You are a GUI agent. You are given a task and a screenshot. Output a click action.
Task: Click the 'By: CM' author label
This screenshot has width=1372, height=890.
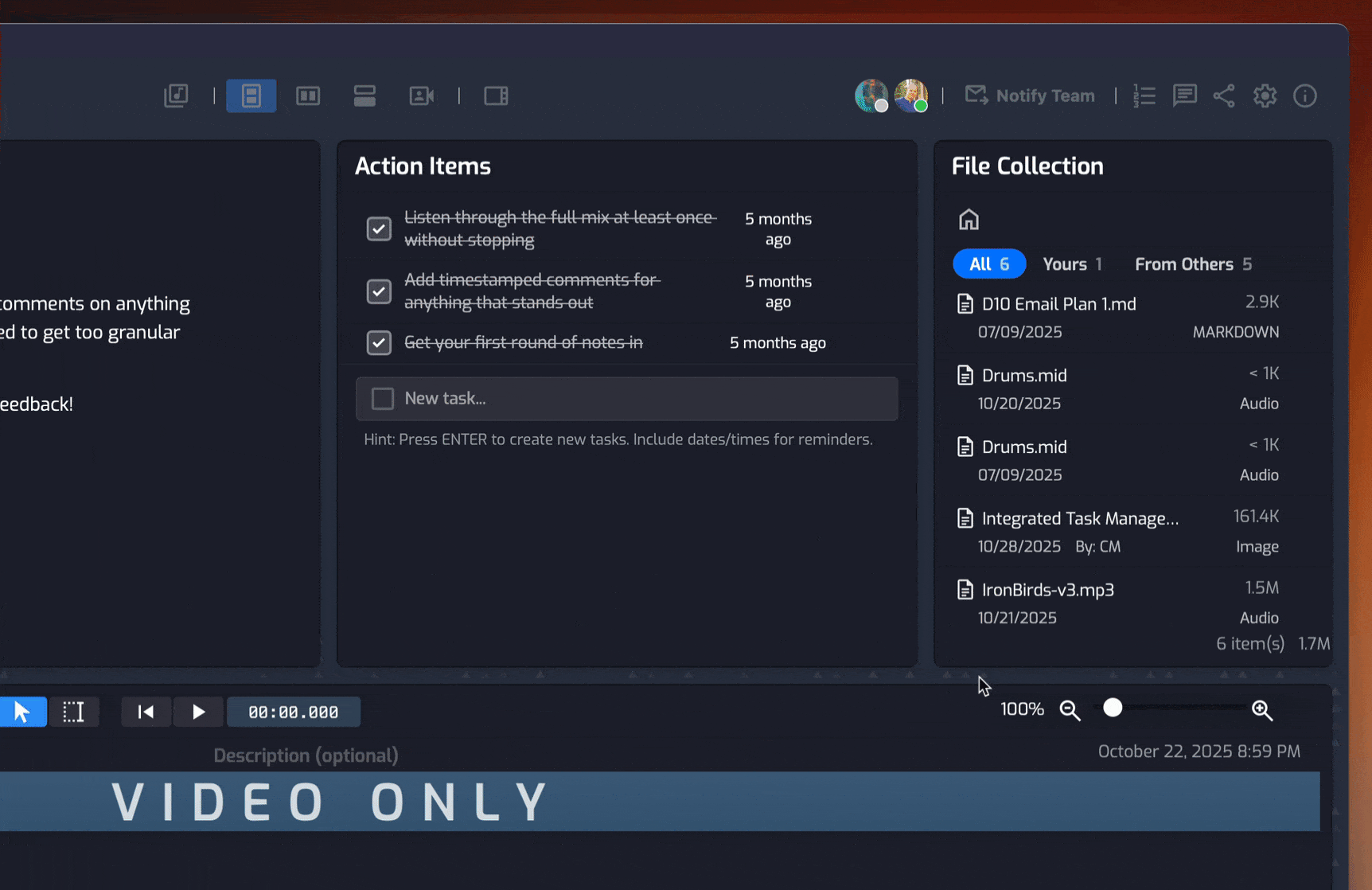click(x=1097, y=547)
